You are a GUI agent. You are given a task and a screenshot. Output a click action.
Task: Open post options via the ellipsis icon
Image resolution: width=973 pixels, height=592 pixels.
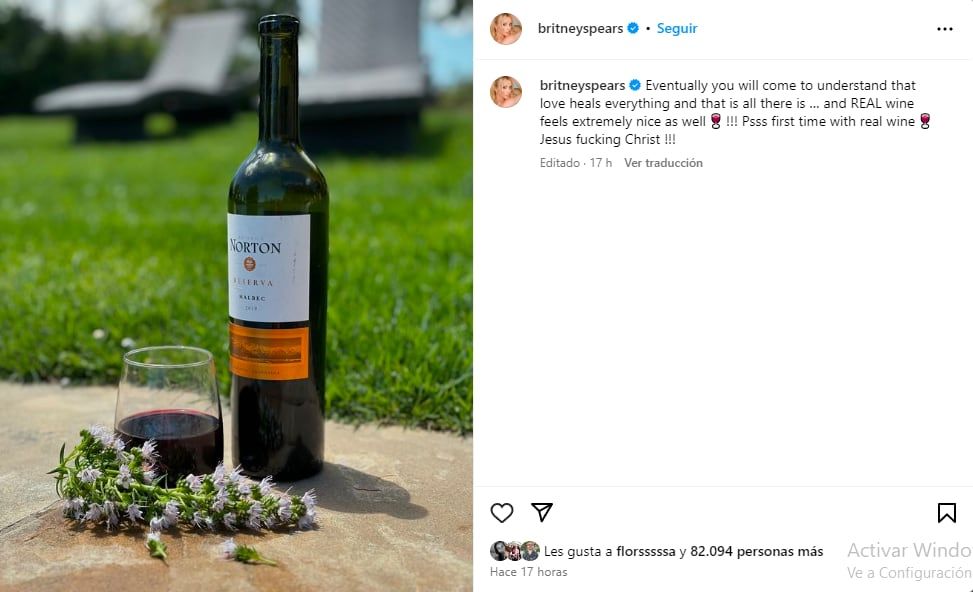tap(945, 28)
